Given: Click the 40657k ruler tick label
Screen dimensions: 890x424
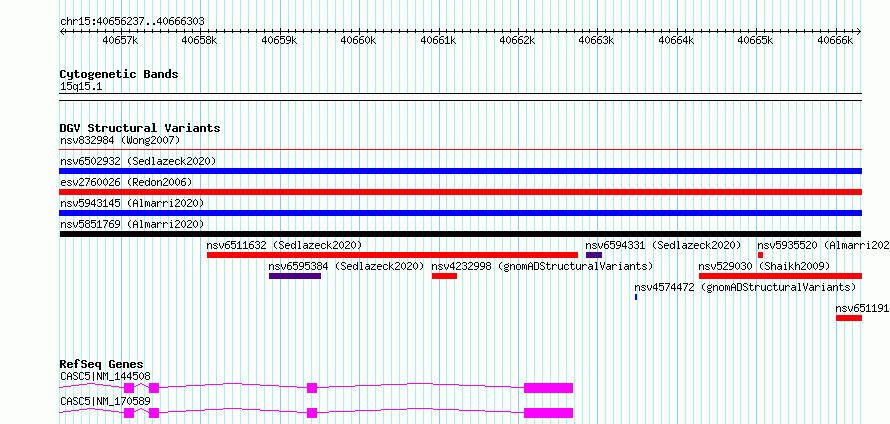Looking at the screenshot, I should click(120, 40).
